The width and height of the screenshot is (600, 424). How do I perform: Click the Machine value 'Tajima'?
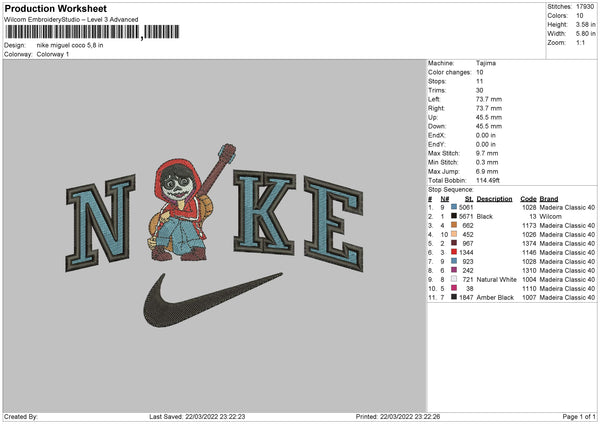(486, 63)
